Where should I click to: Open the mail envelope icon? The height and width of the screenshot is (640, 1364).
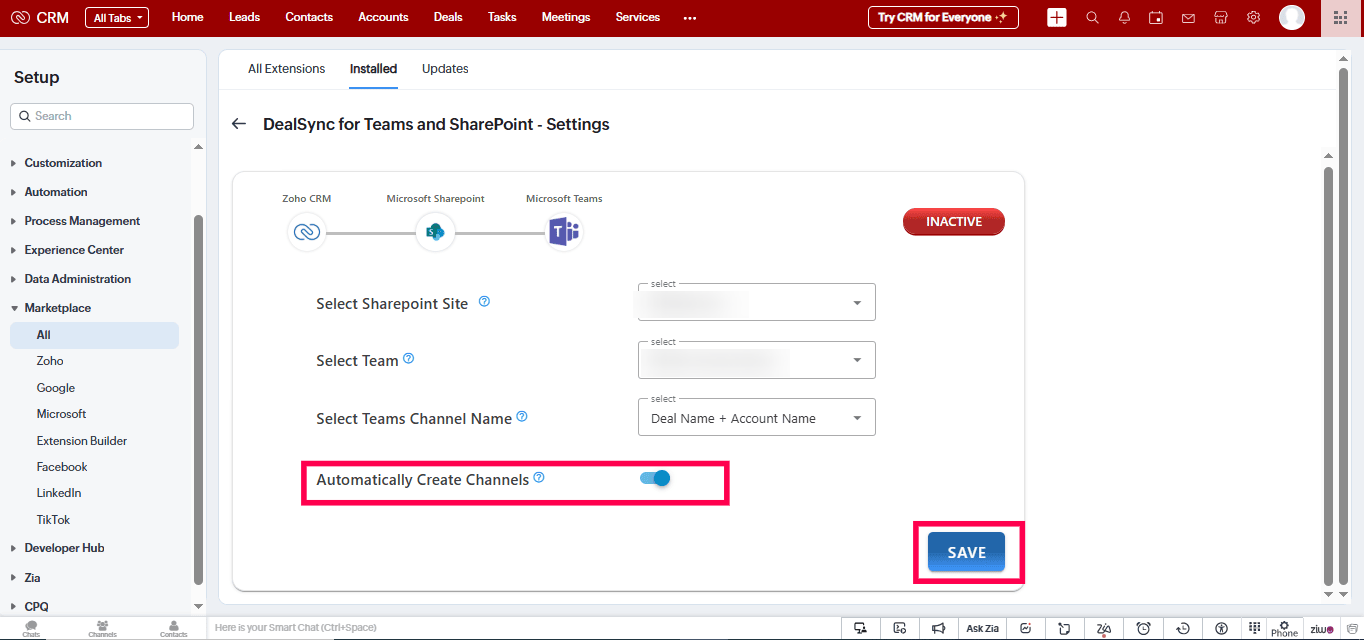pyautogui.click(x=1188, y=17)
